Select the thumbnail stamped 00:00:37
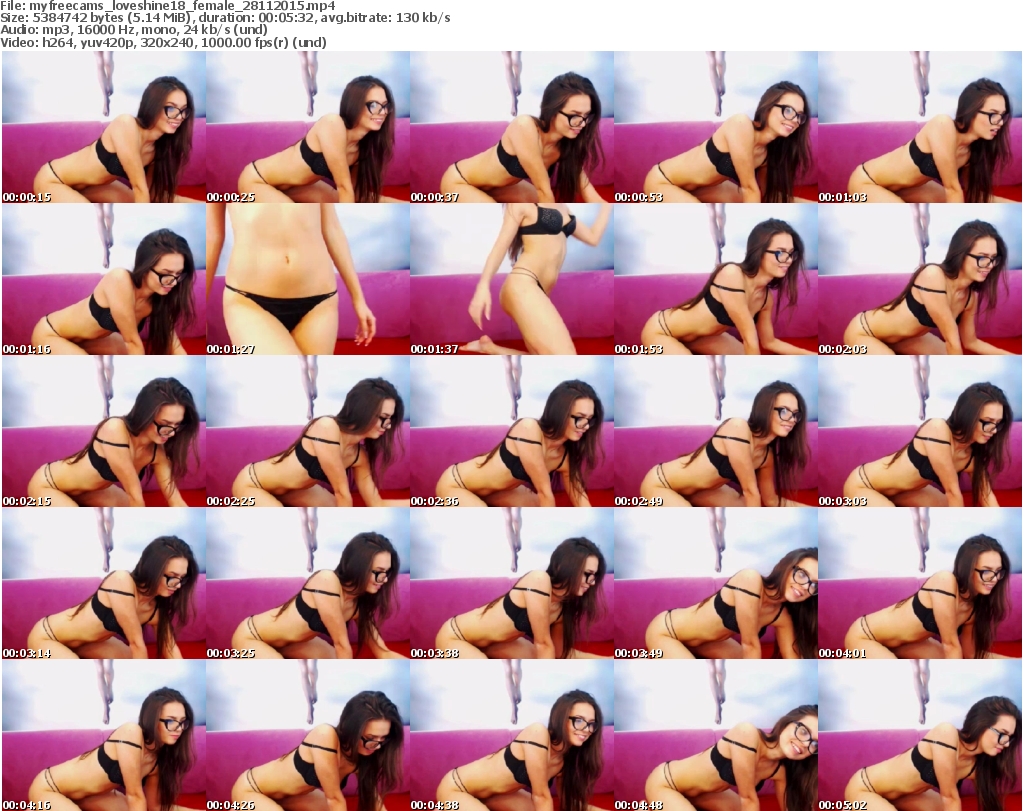 click(x=512, y=127)
